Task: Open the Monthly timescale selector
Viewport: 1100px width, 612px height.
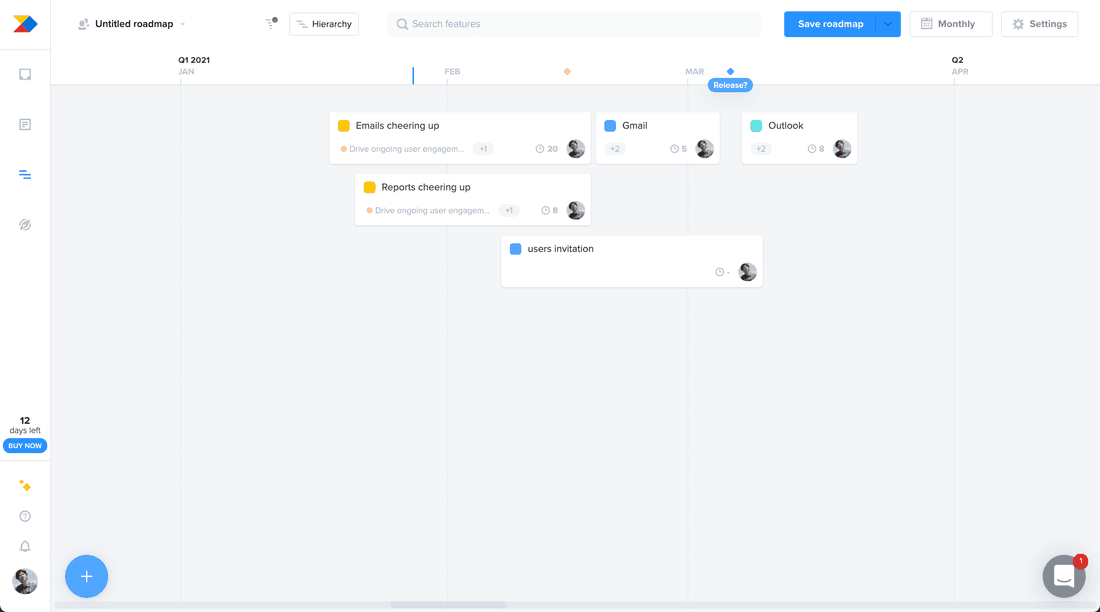Action: (949, 23)
